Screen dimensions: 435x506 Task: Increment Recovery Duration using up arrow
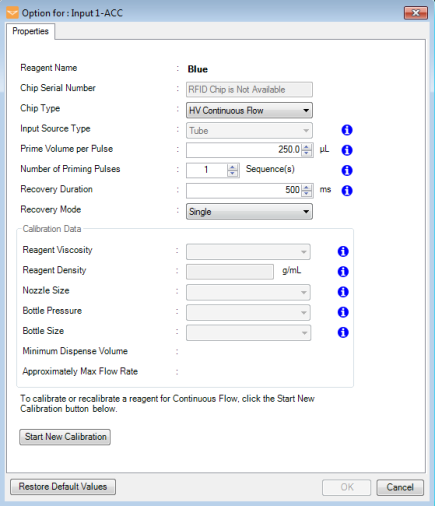(x=307, y=187)
